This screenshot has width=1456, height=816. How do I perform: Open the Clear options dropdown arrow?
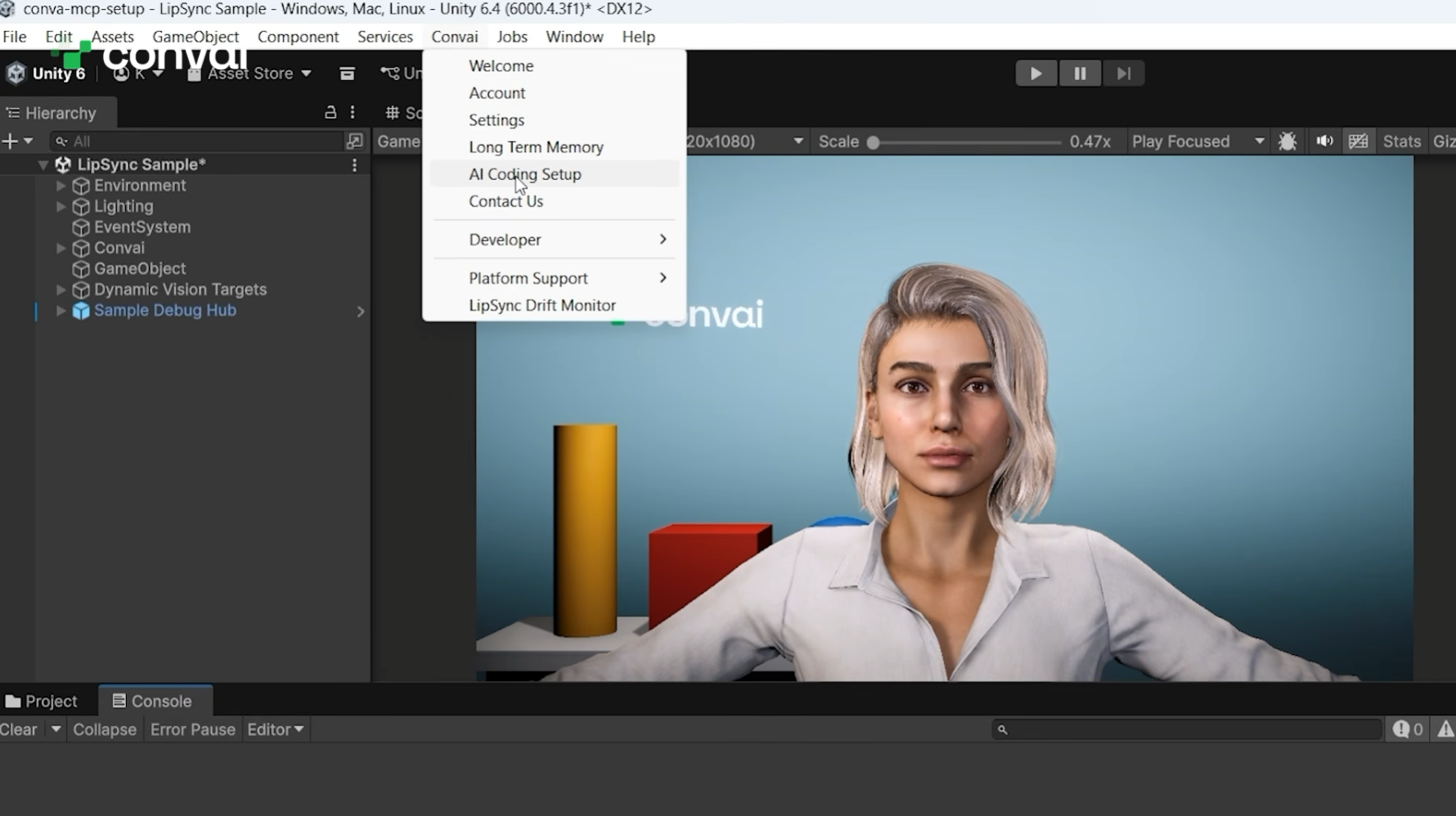[x=56, y=729]
